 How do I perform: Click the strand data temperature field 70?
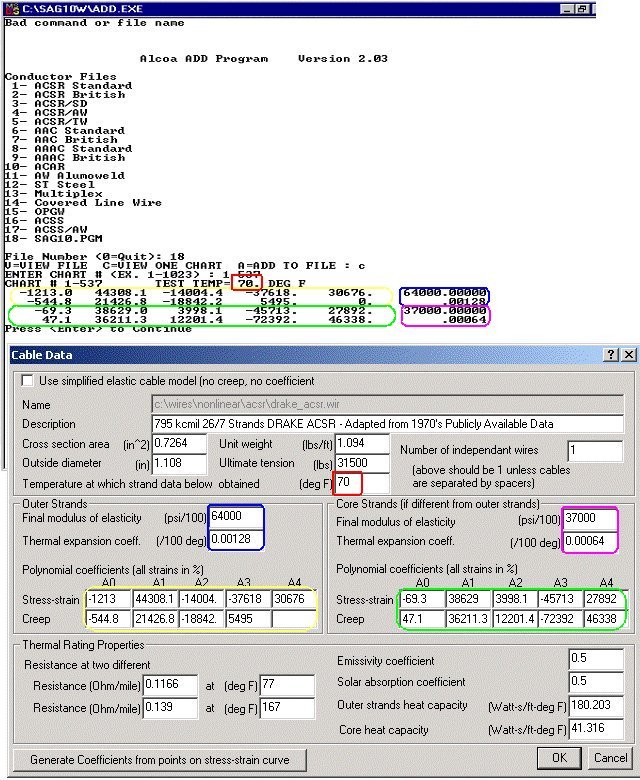pyautogui.click(x=362, y=483)
